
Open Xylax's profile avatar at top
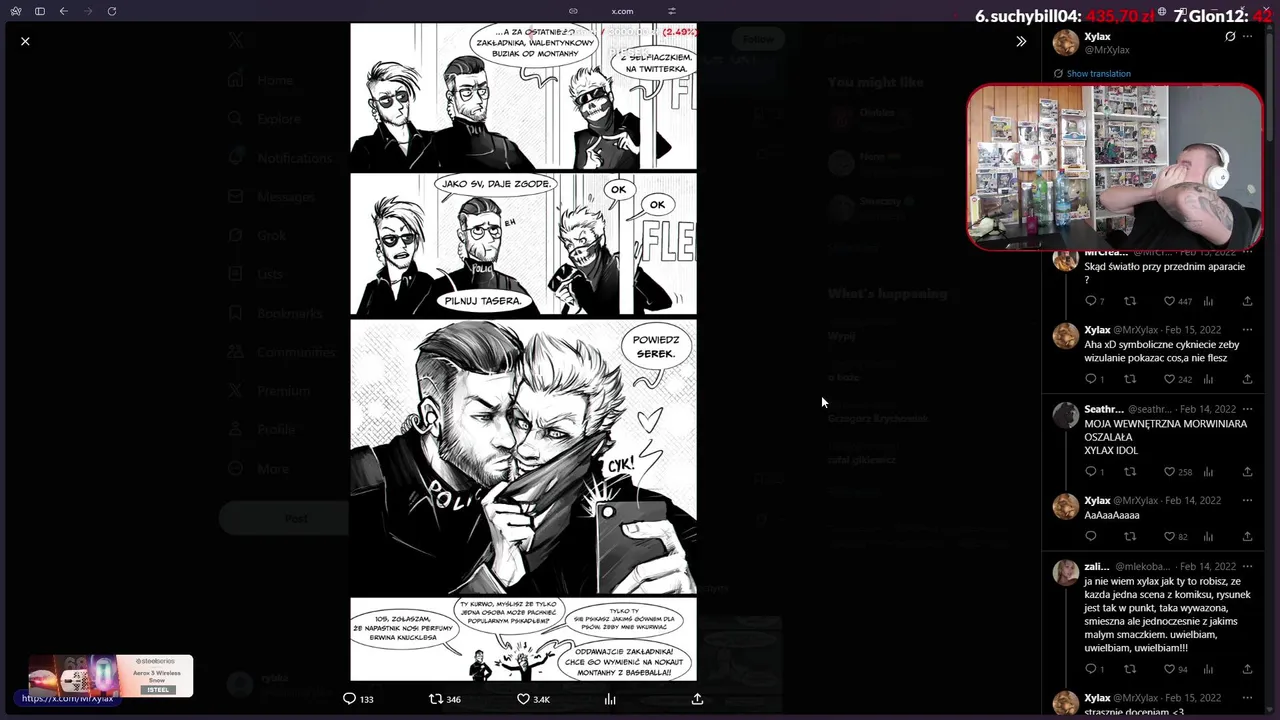point(1066,43)
